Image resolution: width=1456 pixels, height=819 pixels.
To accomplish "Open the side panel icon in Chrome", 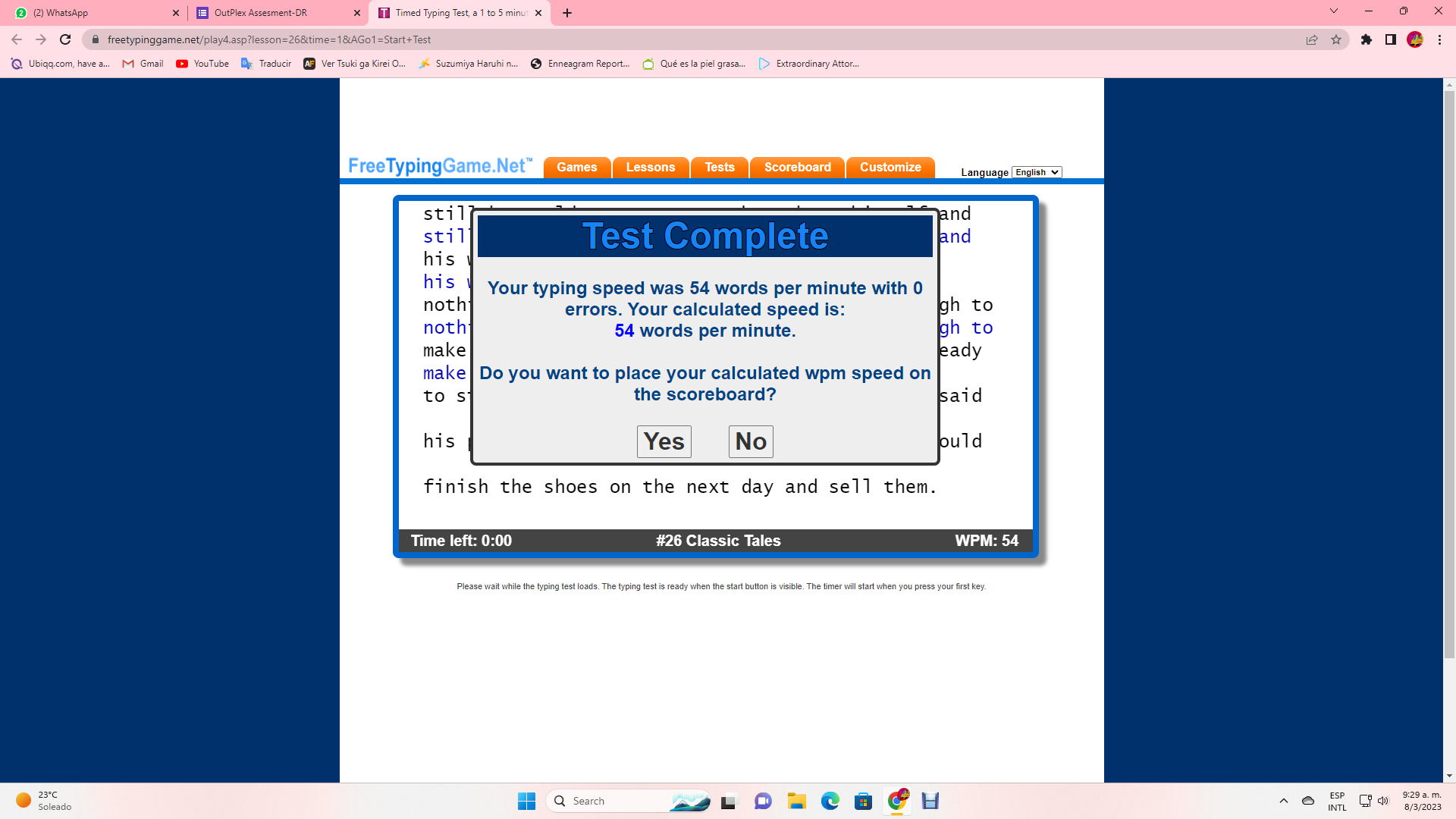I will [1391, 39].
